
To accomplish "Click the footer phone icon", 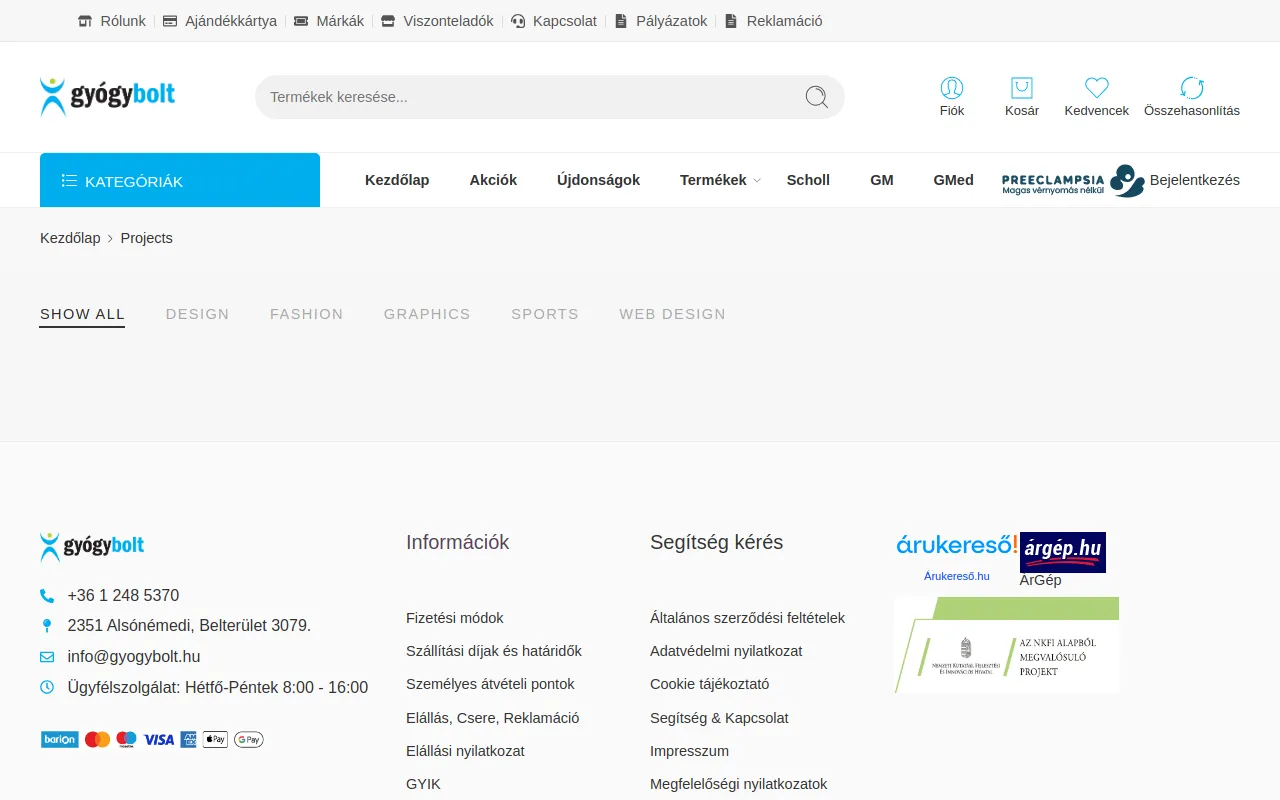I will [47, 596].
